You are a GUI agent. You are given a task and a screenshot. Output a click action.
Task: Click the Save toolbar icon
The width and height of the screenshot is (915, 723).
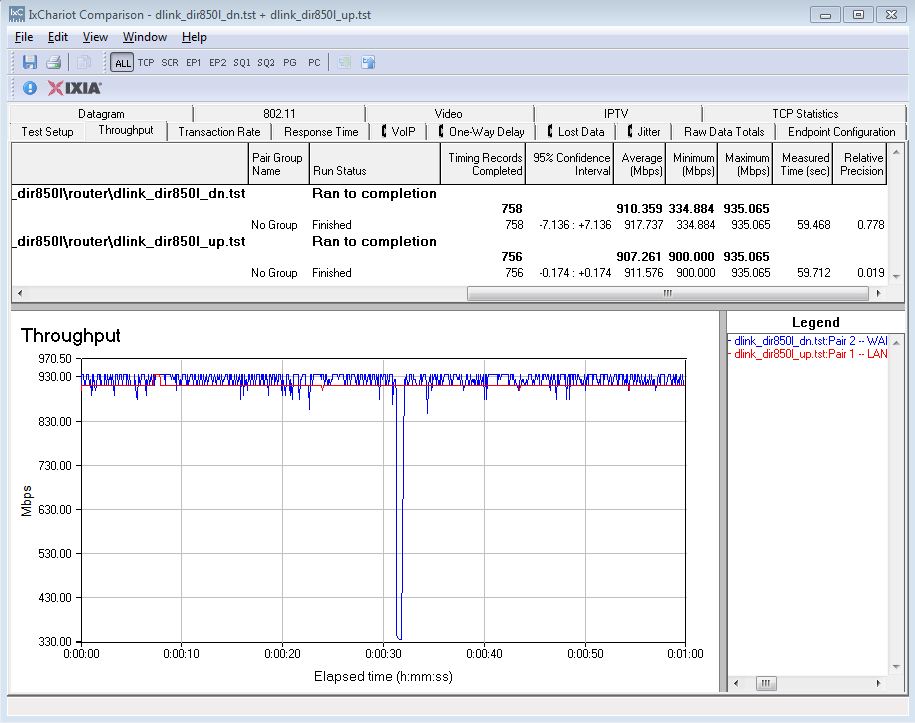coord(30,62)
